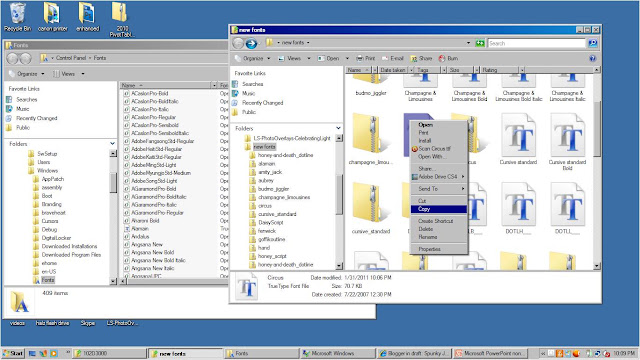This screenshot has width=640, height=360.
Task: Choose Properties from the context menu
Action: pyautogui.click(x=439, y=249)
